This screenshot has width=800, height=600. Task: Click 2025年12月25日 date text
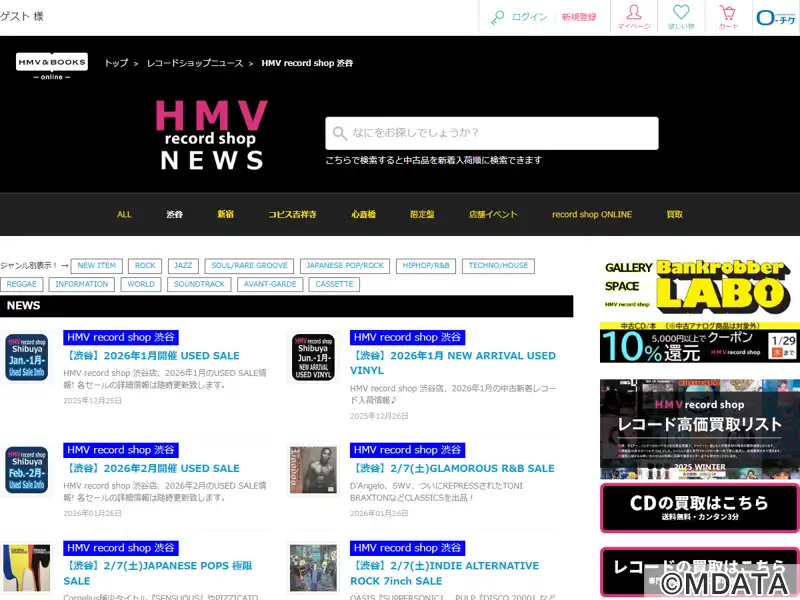(92, 401)
